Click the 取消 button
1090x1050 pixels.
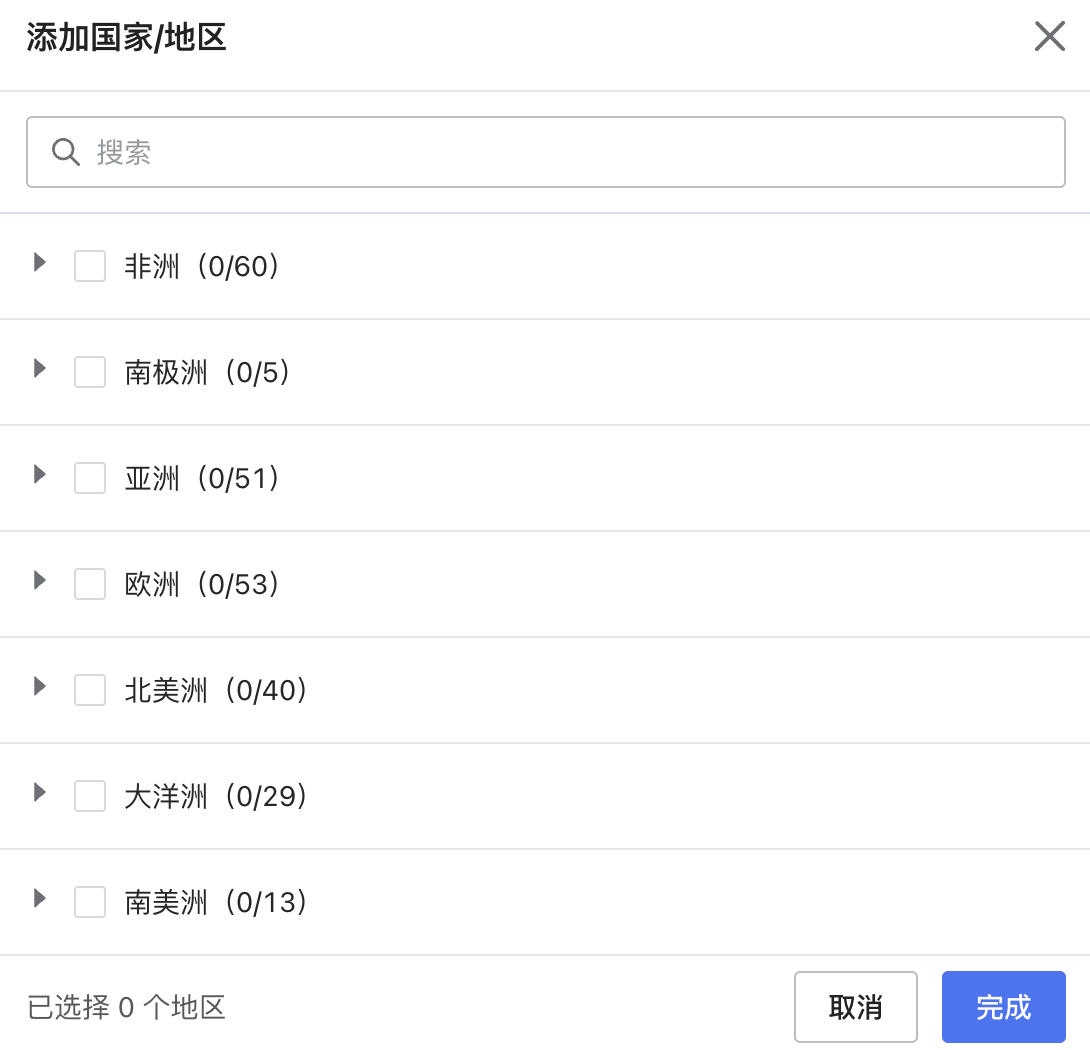855,1007
